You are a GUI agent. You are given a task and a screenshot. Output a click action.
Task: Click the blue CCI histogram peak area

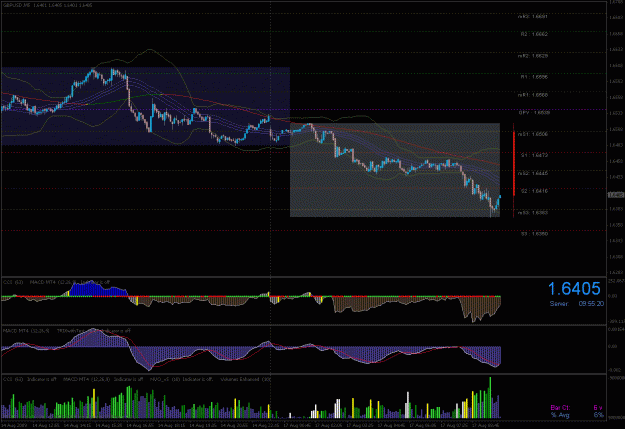coord(98,289)
